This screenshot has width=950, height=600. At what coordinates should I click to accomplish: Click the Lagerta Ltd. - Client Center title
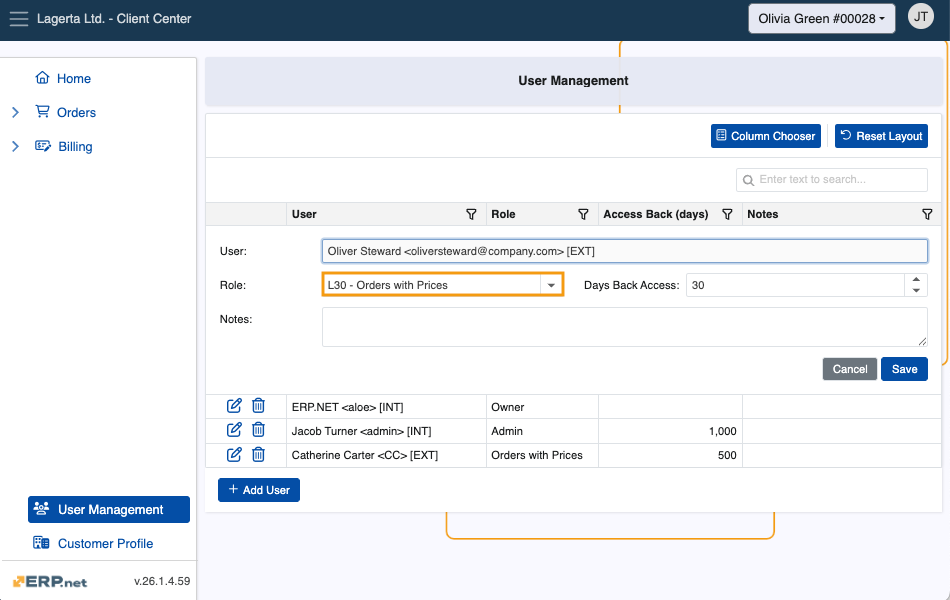[x=114, y=19]
